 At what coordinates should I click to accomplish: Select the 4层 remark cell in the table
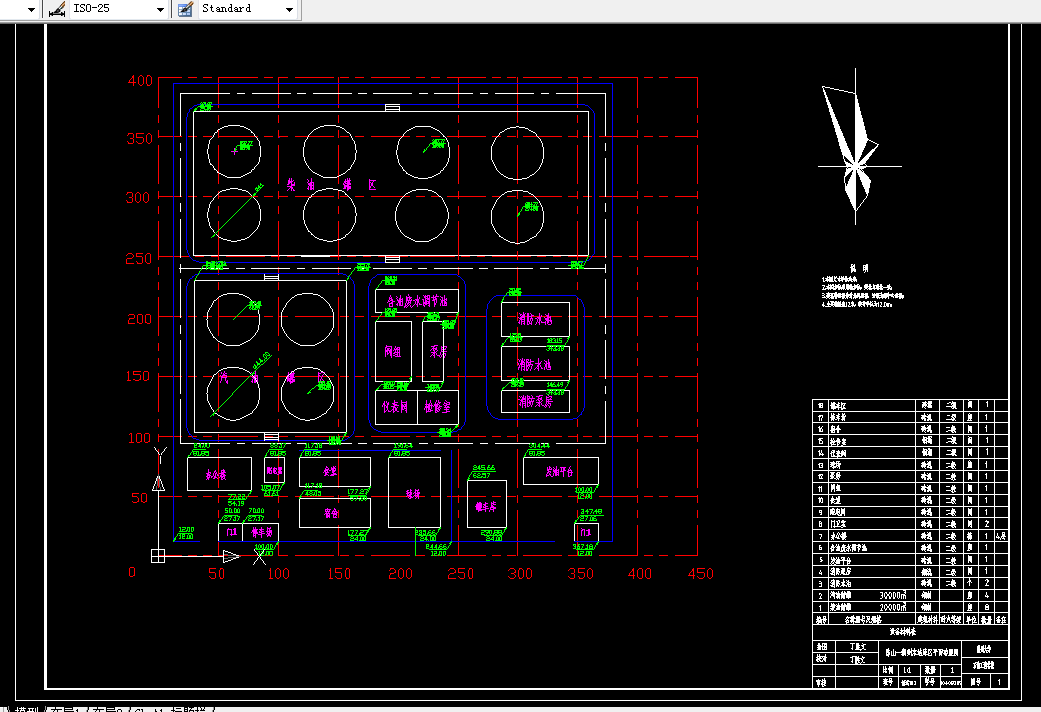click(1001, 536)
